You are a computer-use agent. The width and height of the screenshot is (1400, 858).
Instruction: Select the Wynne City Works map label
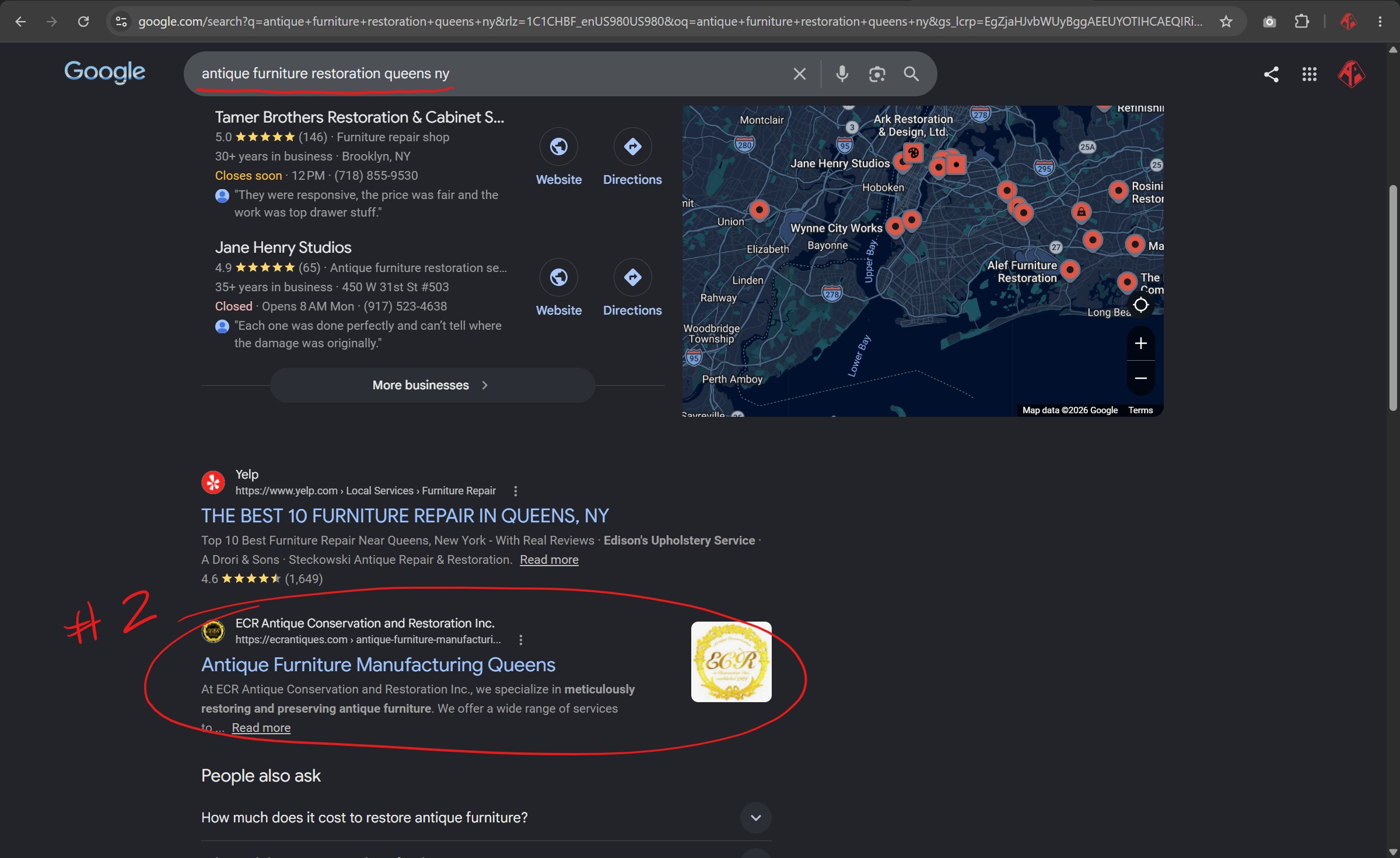pos(836,228)
